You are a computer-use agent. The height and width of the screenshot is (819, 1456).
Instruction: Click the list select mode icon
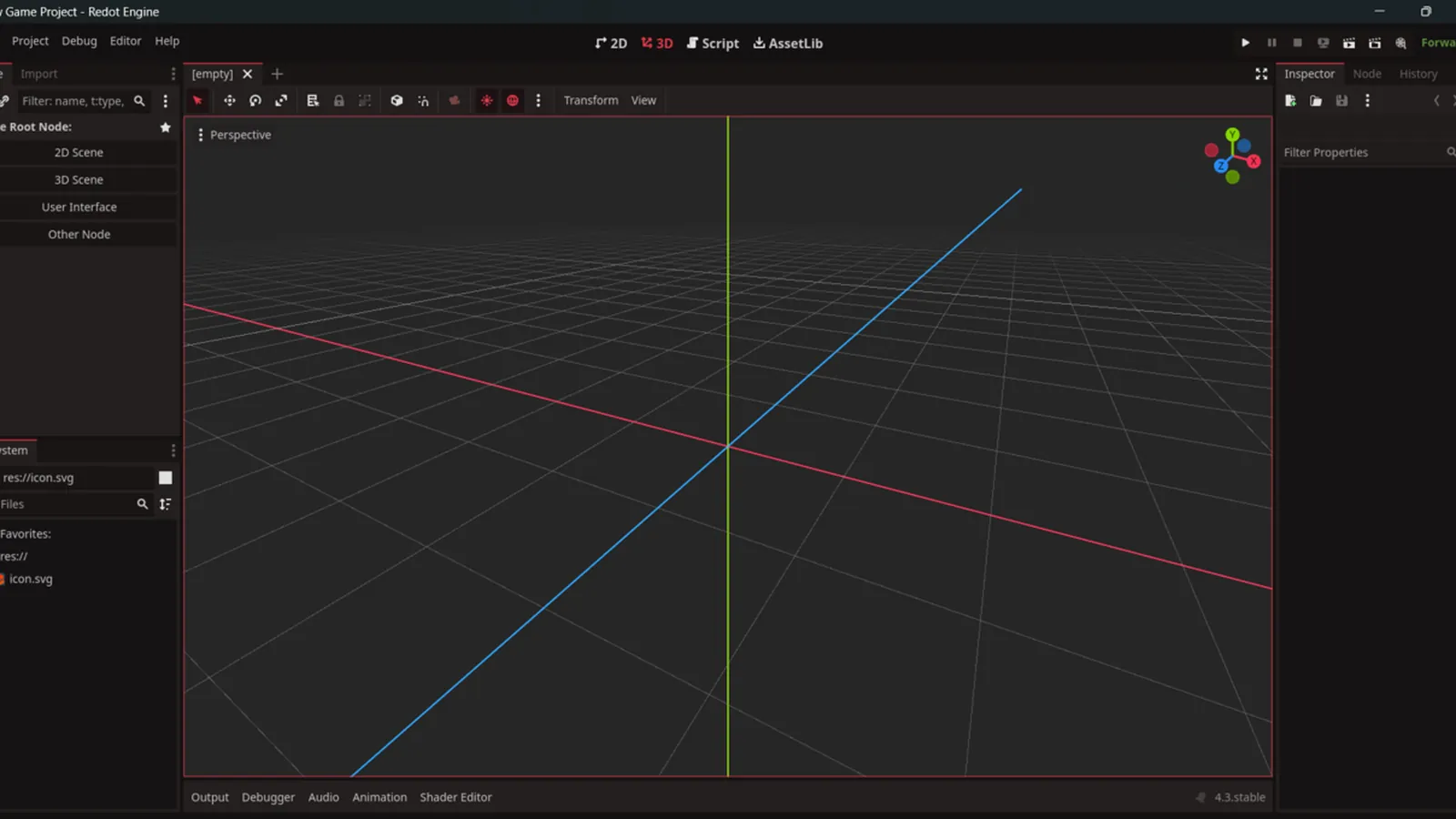(313, 100)
